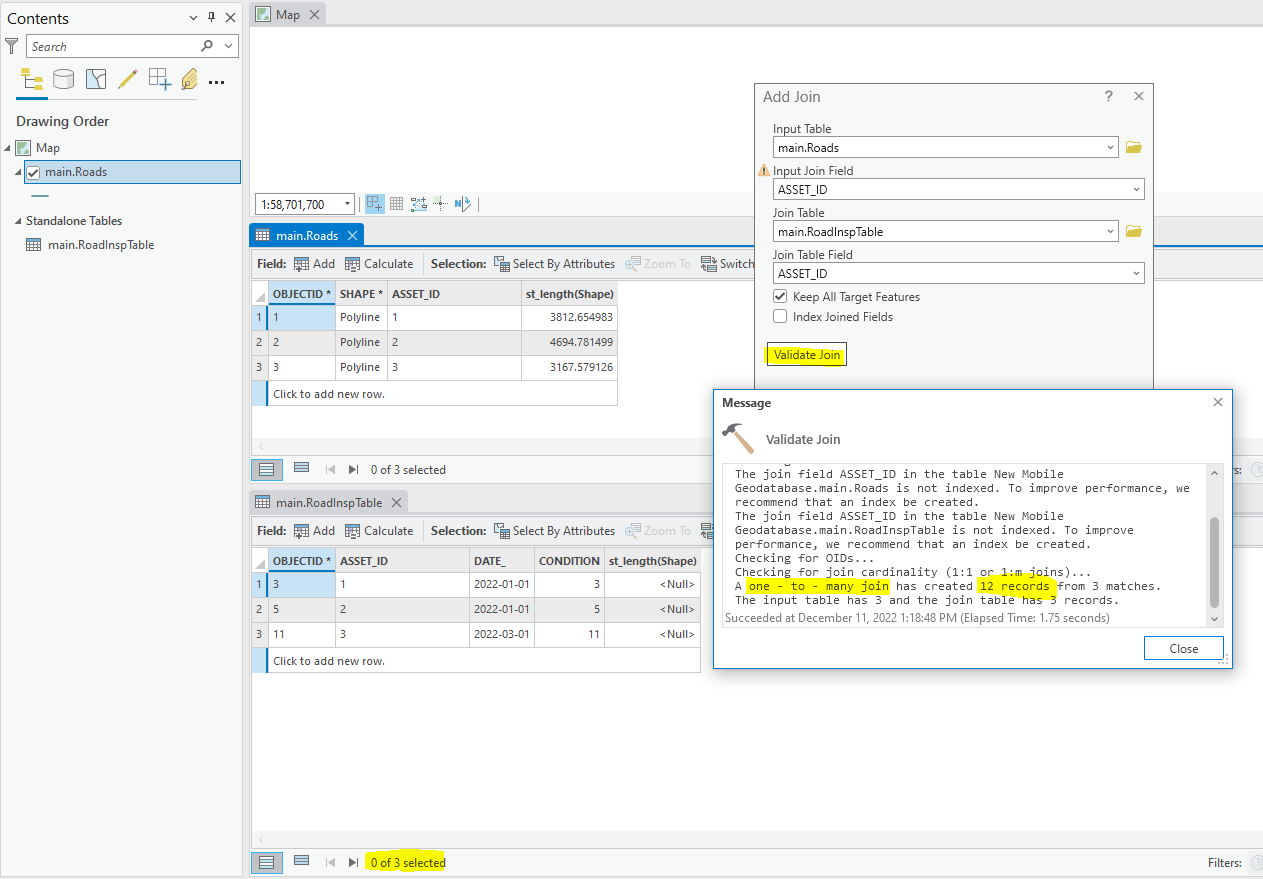
Task: Click message log vertical scrollbar
Action: pyautogui.click(x=1215, y=561)
